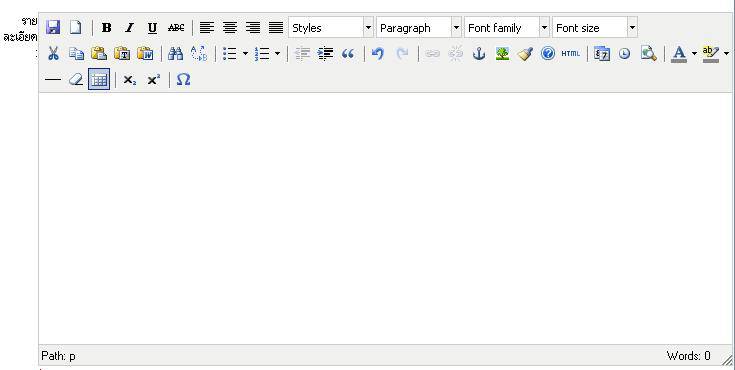Apply the background highlight color button

point(711,53)
